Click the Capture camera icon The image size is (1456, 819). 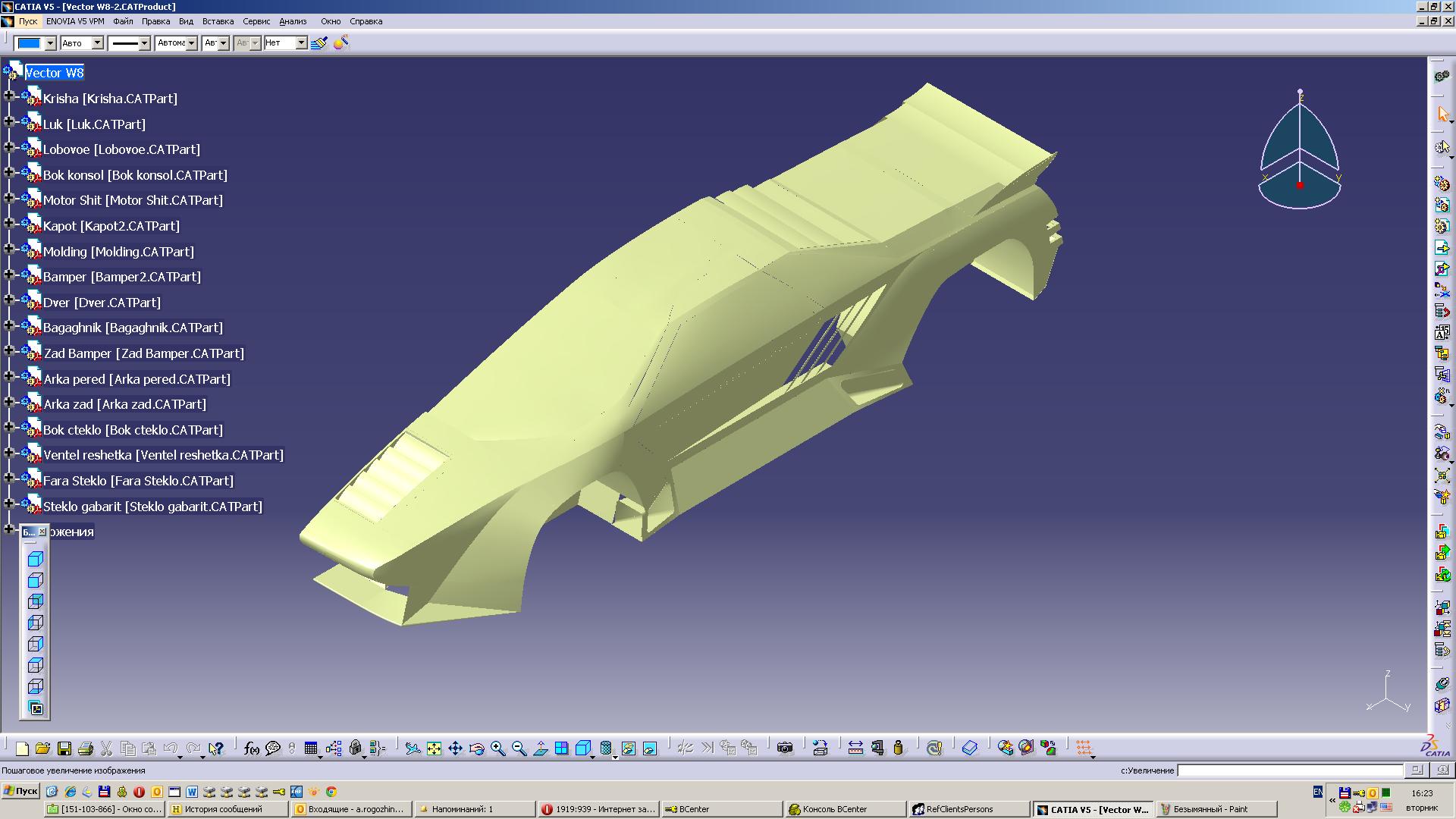785,748
